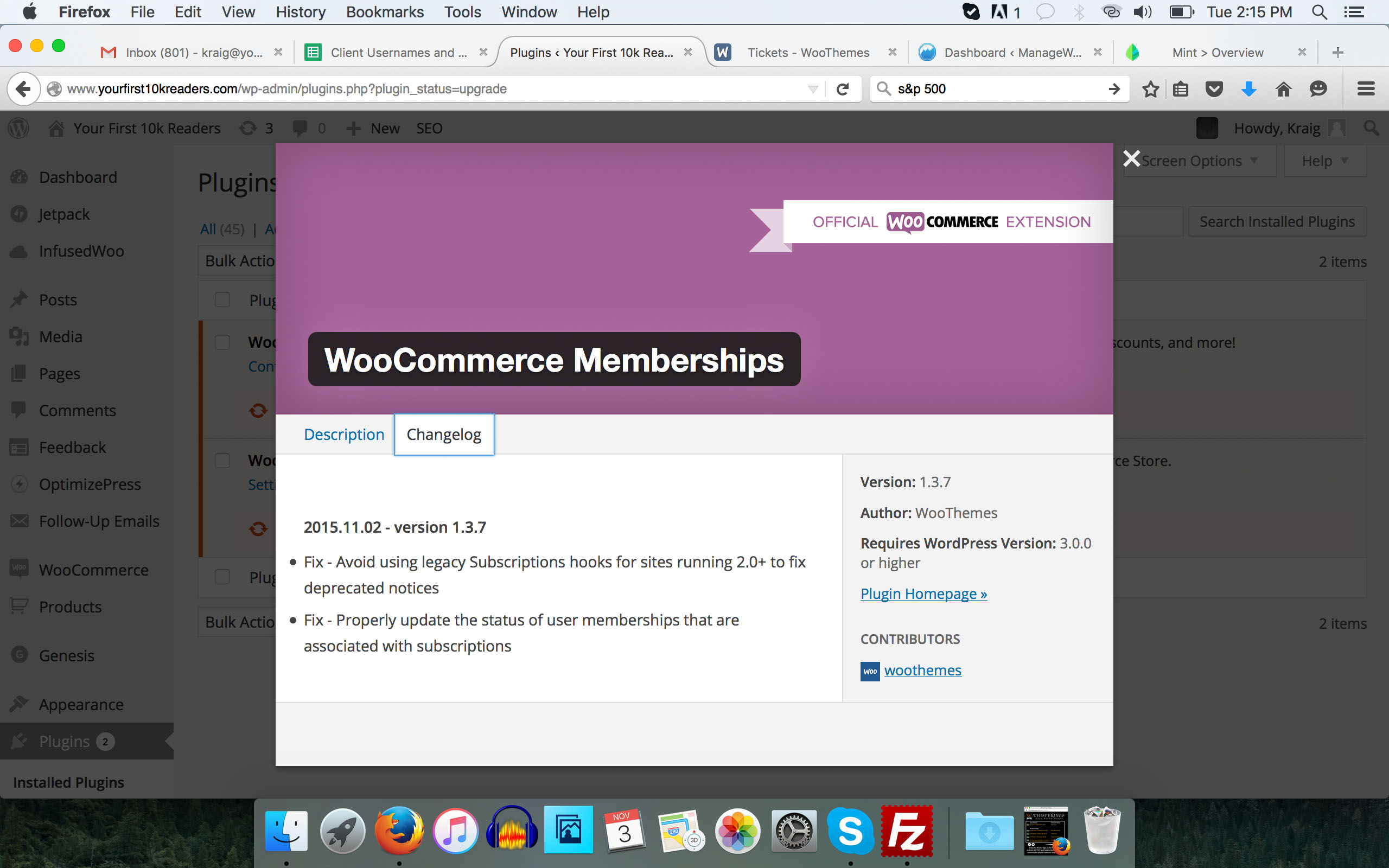Click the All (45) plugins filter

[222, 229]
